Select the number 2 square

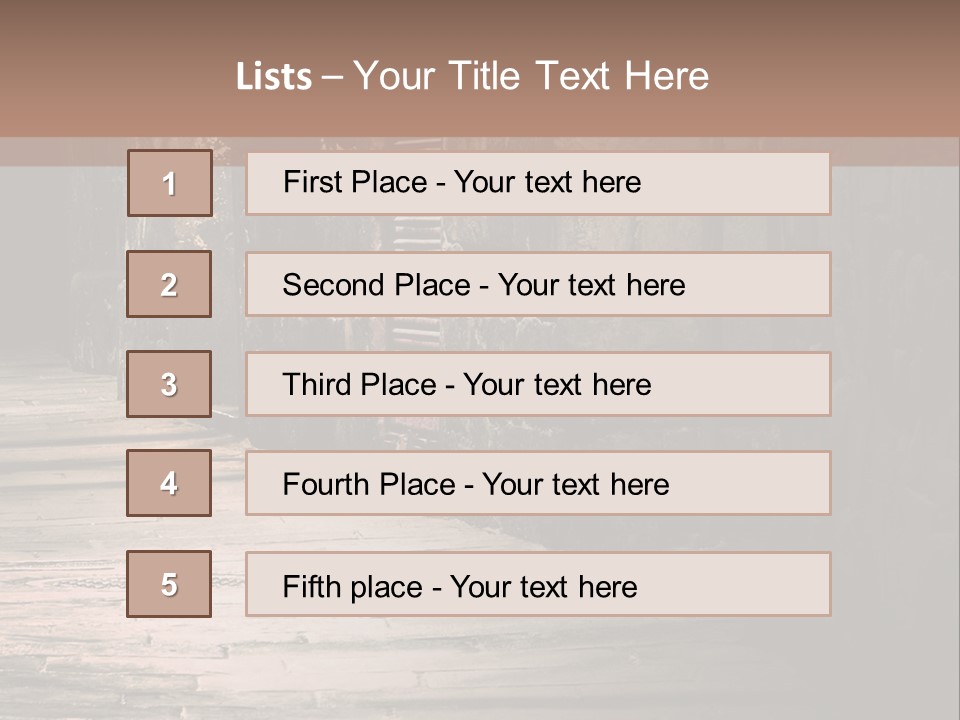(169, 284)
